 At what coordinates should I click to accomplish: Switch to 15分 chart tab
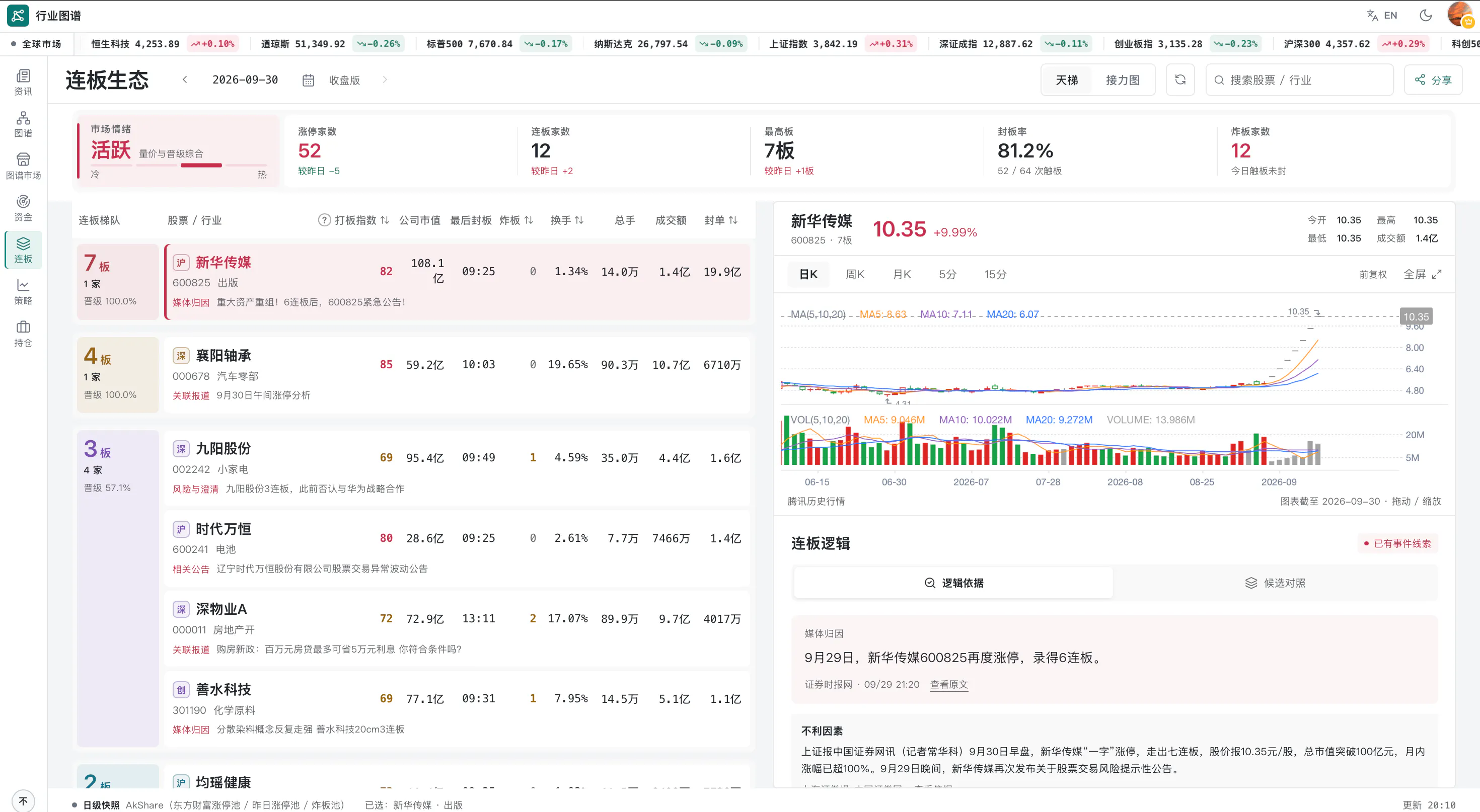click(995, 275)
